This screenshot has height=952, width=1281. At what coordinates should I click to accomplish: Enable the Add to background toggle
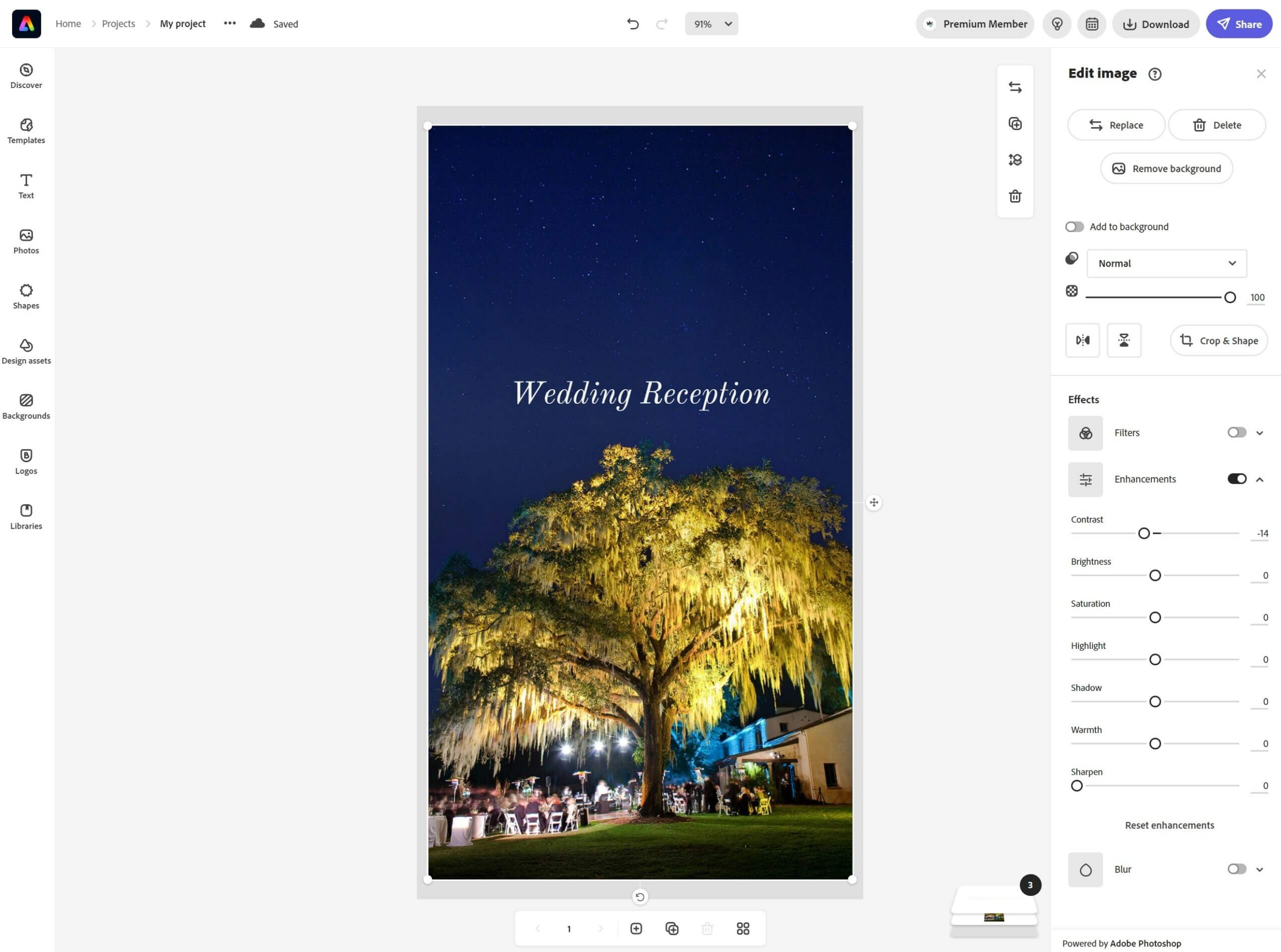[x=1074, y=227]
